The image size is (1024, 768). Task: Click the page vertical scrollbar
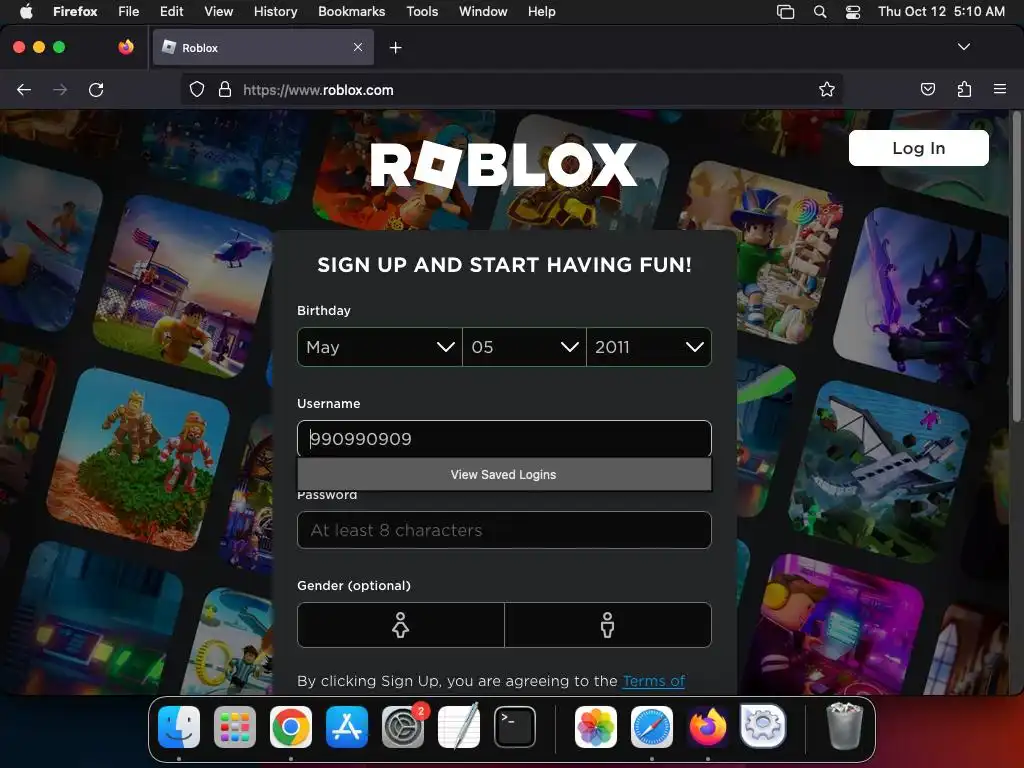(x=1016, y=268)
